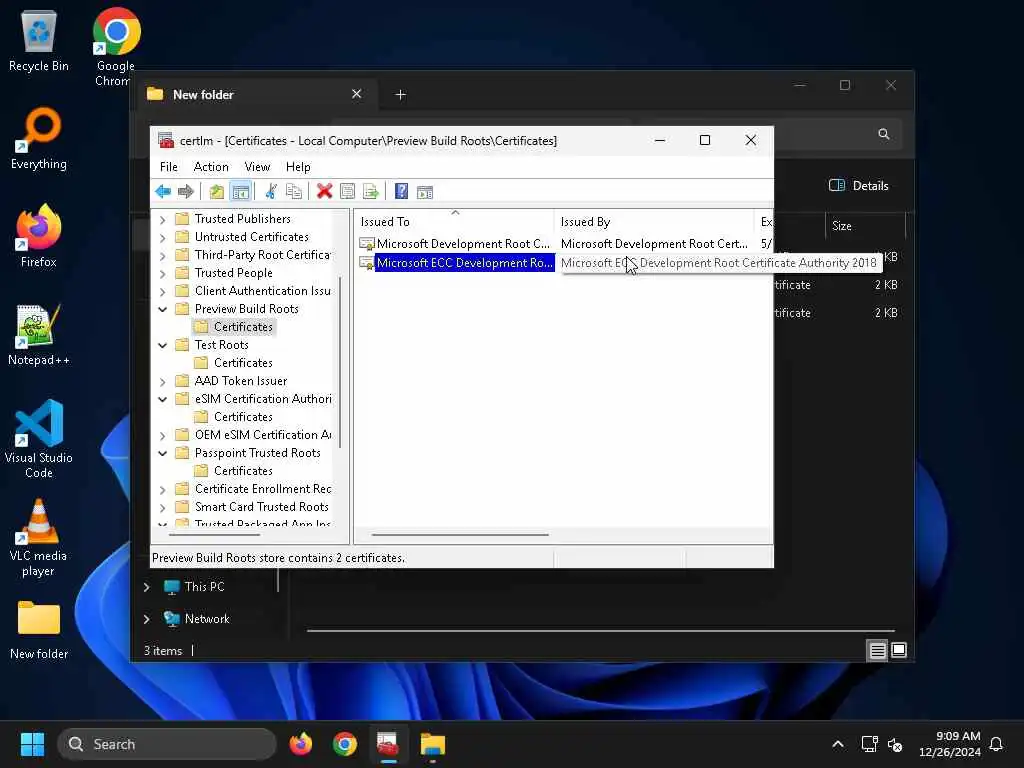Click horizontal scrollbar of certificate list

tap(460, 535)
